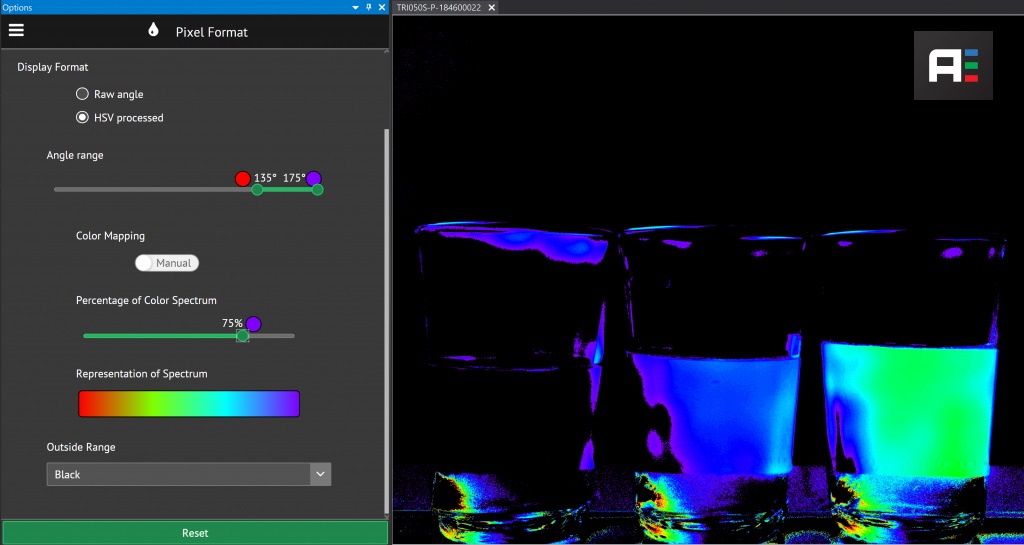Click the Angle range label
Image resolution: width=1024 pixels, height=545 pixels.
tap(75, 155)
